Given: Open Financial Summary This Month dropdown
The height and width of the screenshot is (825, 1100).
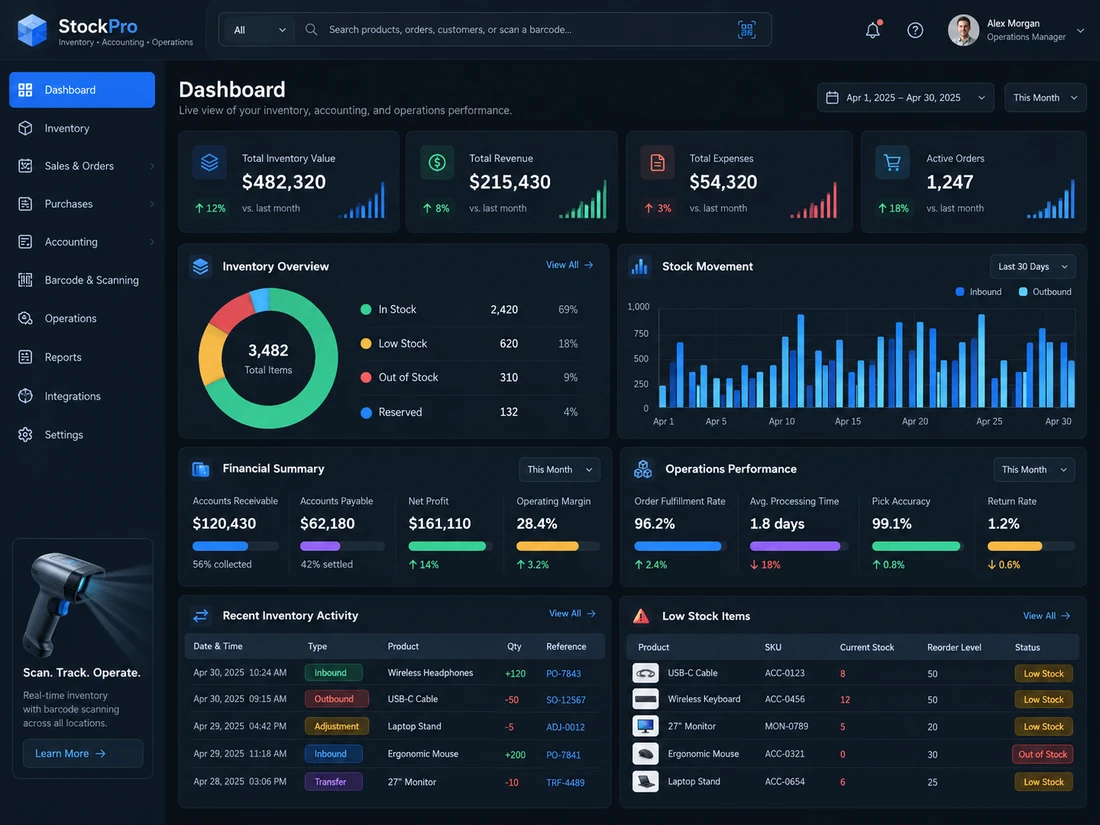Looking at the screenshot, I should click(559, 469).
